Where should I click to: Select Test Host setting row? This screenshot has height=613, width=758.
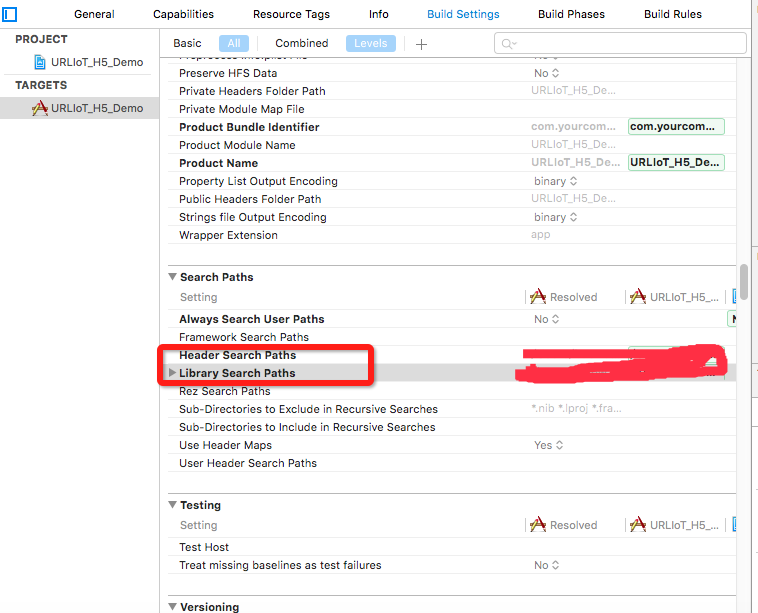[x=452, y=547]
